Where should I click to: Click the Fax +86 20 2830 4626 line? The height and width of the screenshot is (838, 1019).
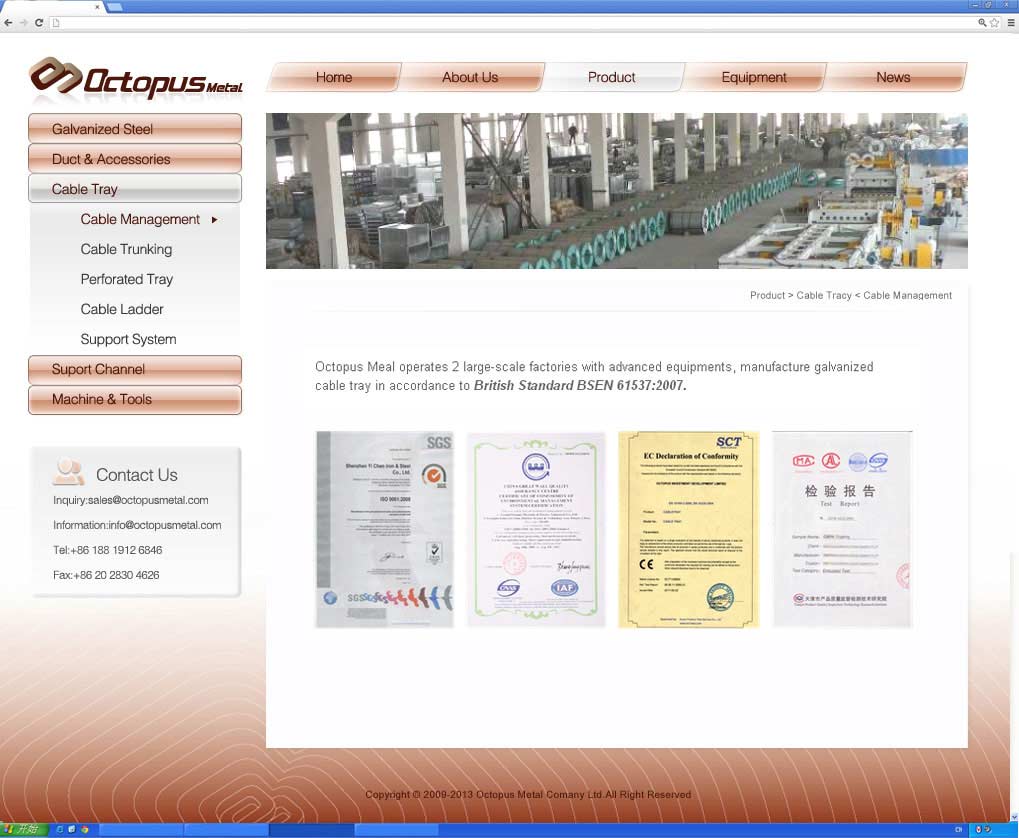(x=106, y=575)
